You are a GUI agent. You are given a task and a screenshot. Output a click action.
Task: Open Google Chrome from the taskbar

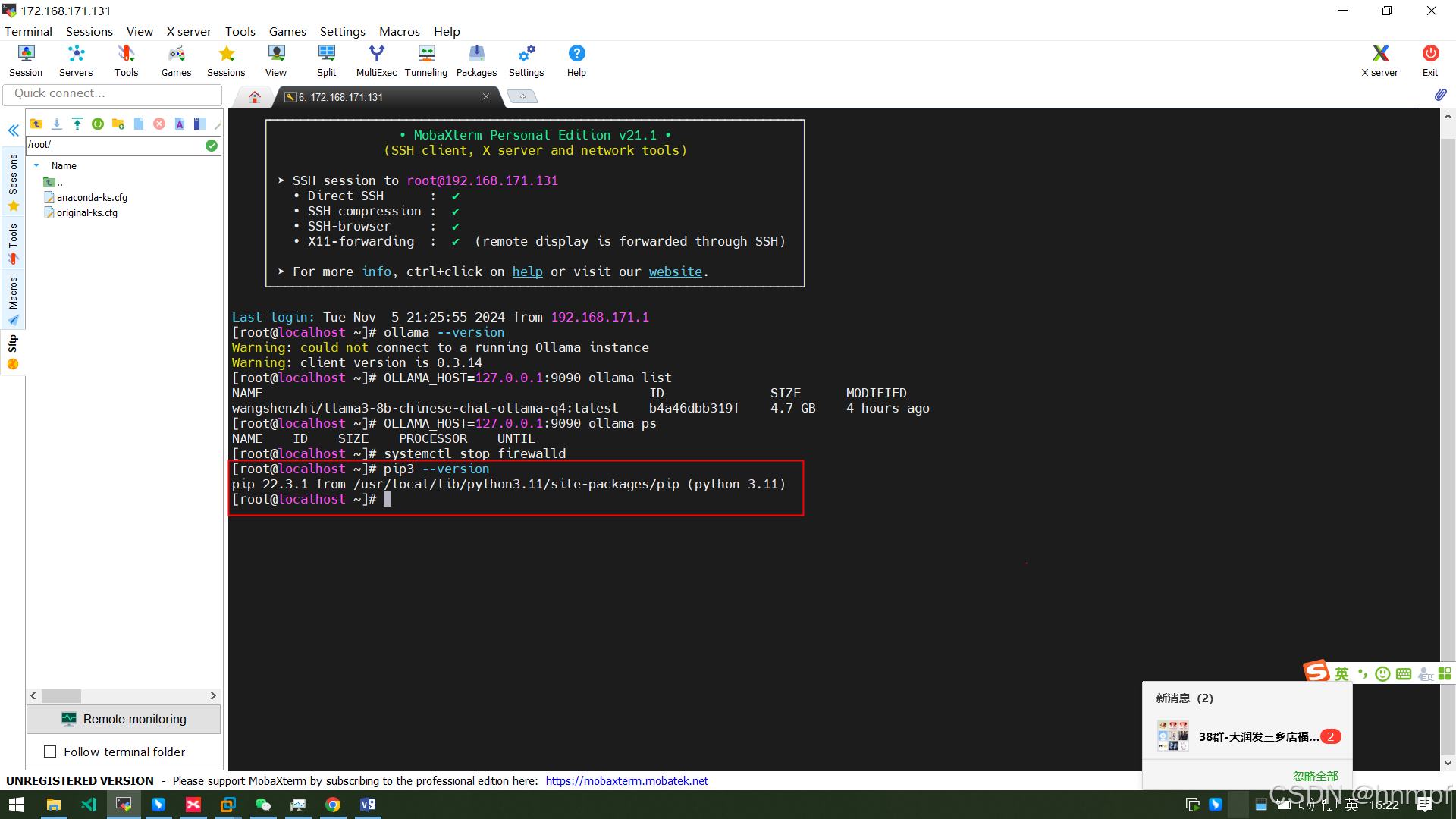coord(333,805)
